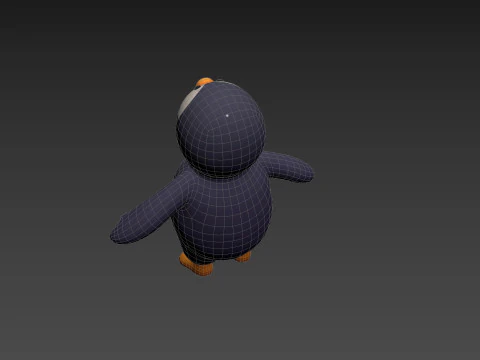Click the white vertex on penguin's head

click(x=227, y=116)
